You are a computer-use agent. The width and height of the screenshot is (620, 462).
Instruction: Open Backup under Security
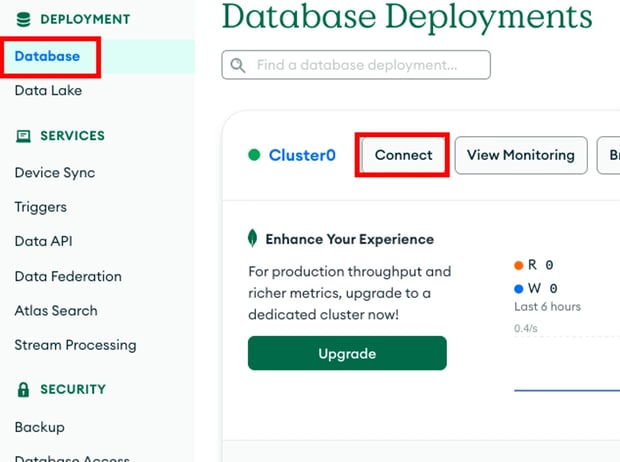click(x=40, y=427)
